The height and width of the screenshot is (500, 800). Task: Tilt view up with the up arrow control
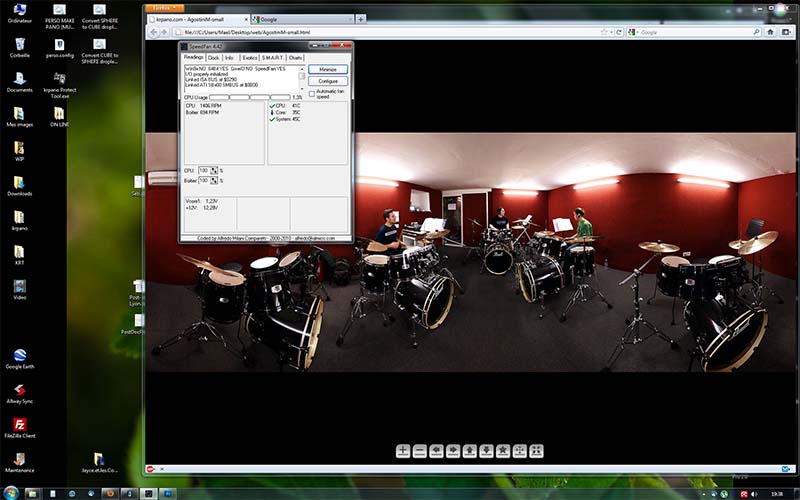click(470, 451)
